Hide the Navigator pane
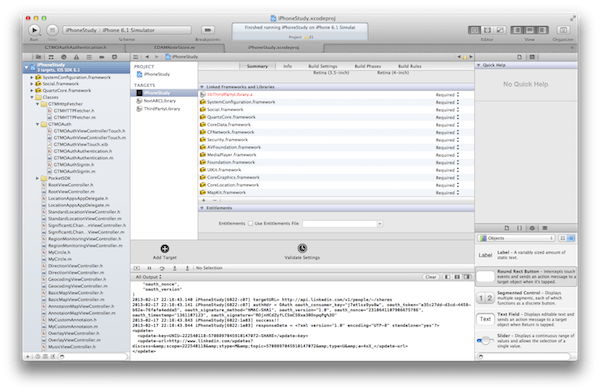This screenshot has height=392, width=600. [517, 30]
